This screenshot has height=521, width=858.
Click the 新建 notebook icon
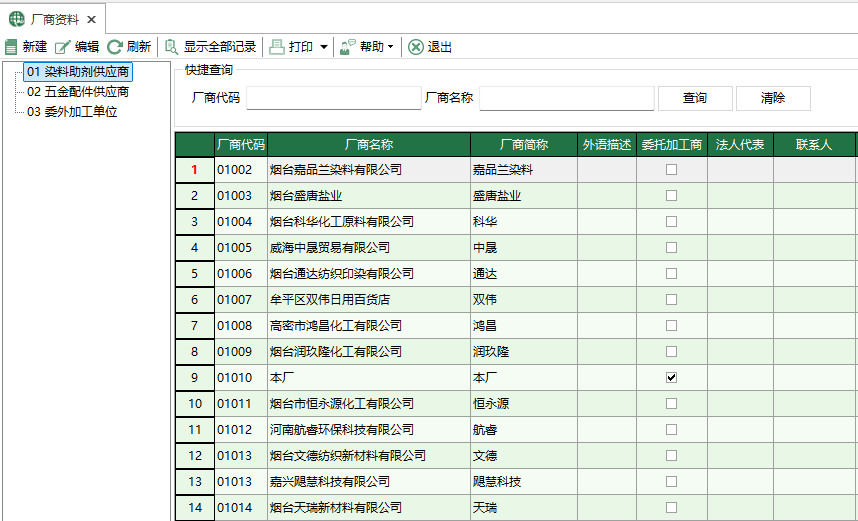(11, 47)
